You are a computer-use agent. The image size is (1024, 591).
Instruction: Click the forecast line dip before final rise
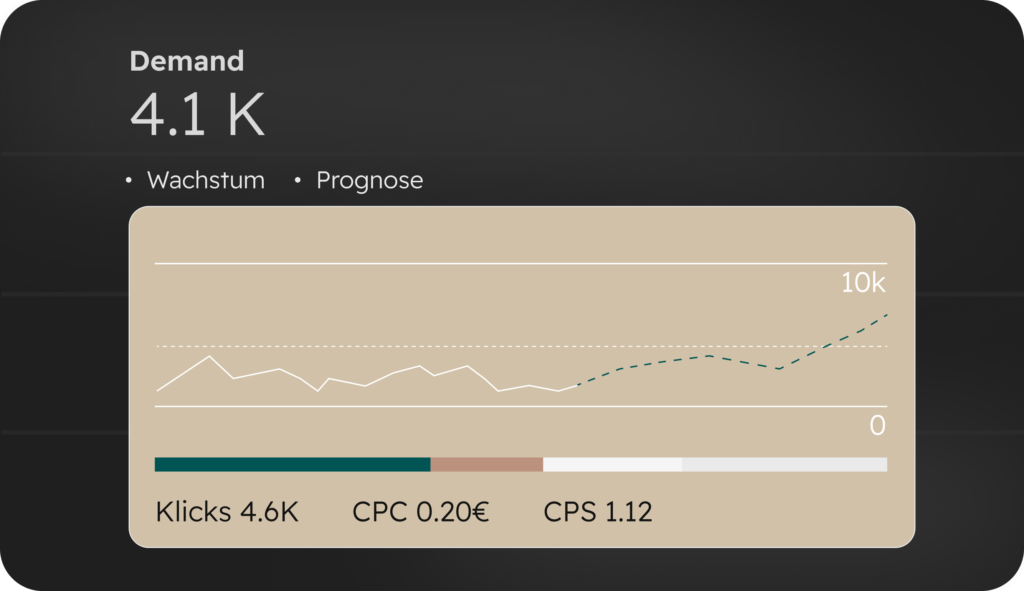(x=779, y=369)
